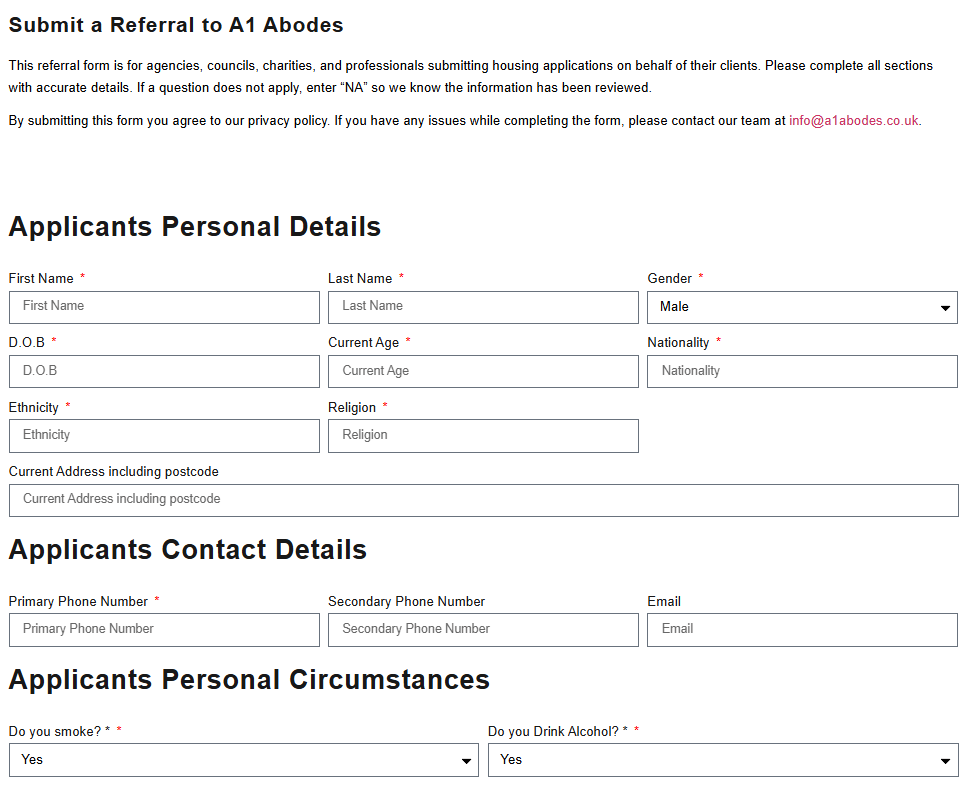The height and width of the screenshot is (787, 970).
Task: Open the Do you Drink Alcohol dropdown
Action: point(722,760)
